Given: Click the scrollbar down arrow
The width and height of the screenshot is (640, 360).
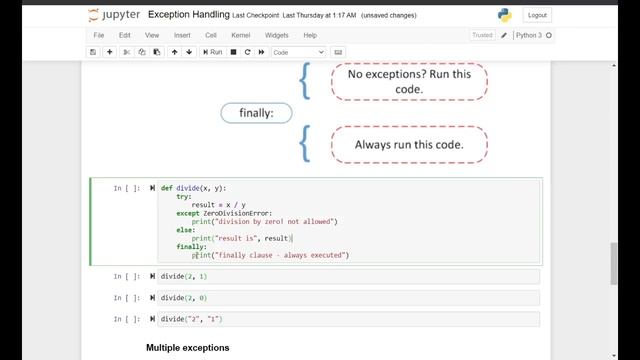Looking at the screenshot, I should pos(614,356).
